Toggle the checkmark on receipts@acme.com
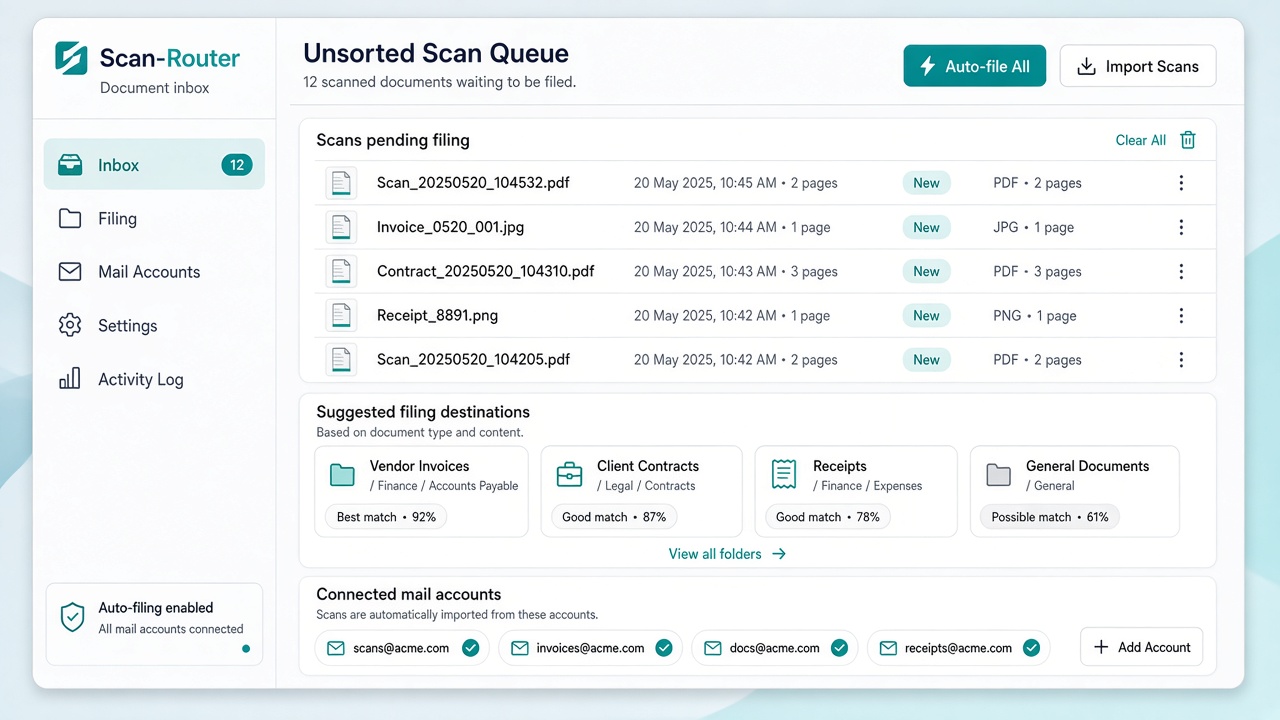The height and width of the screenshot is (720, 1280). tap(1031, 648)
